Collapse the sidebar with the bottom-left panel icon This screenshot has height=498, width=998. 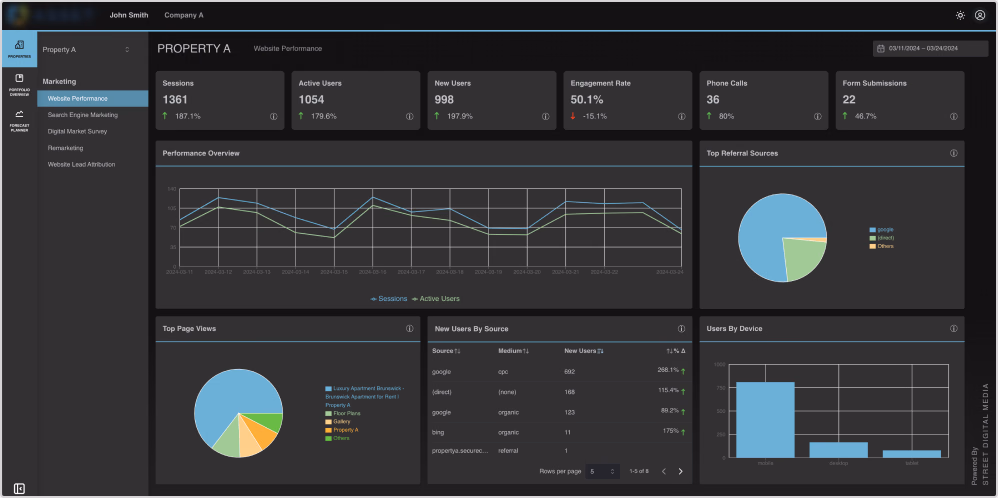(x=19, y=488)
